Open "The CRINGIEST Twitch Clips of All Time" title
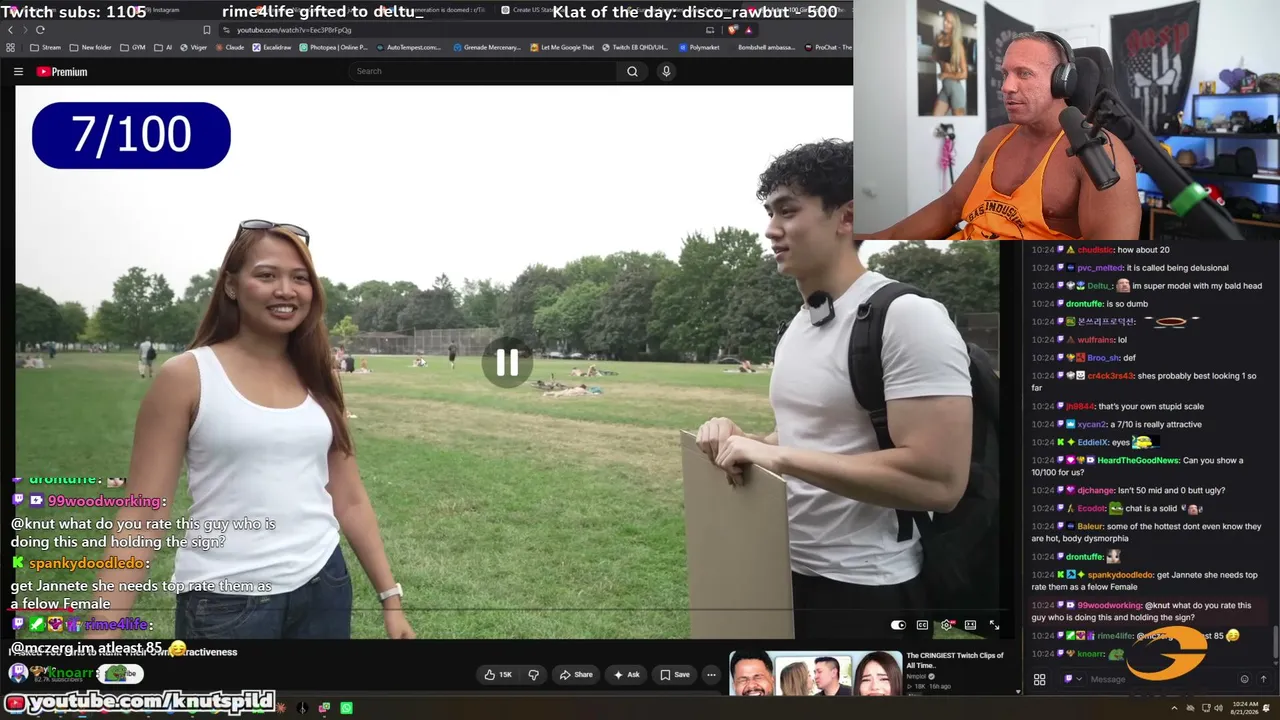The height and width of the screenshot is (720, 1280). point(955,660)
